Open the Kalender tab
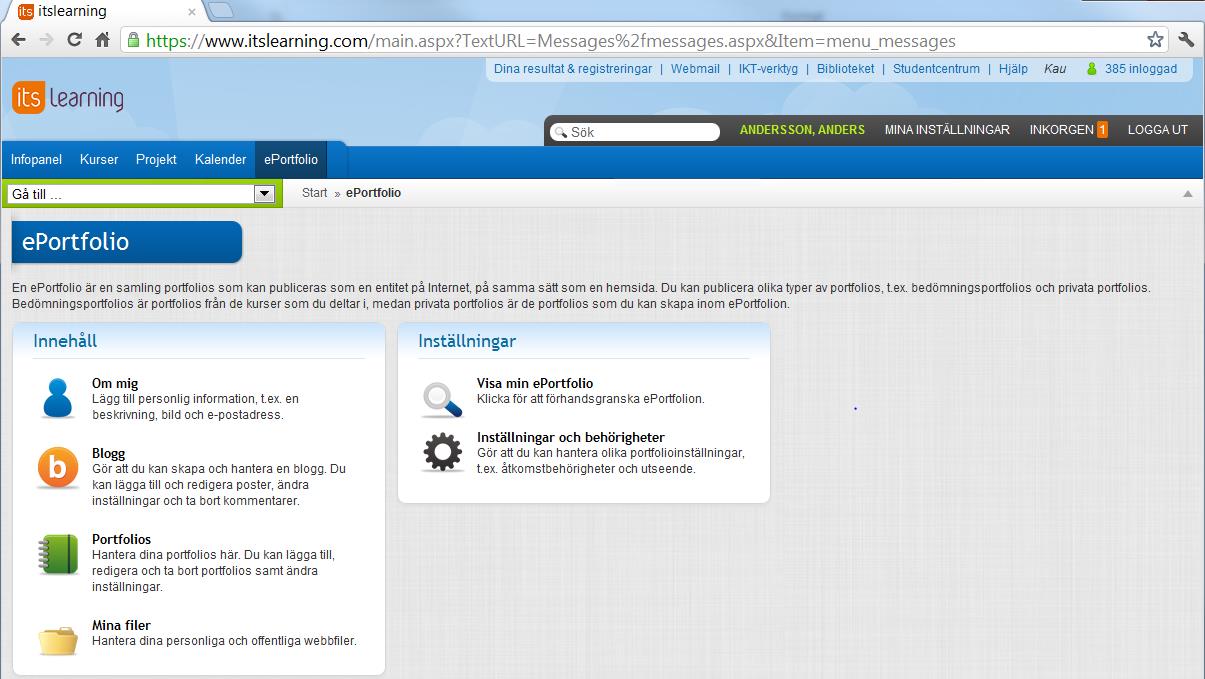This screenshot has height=679, width=1205. (220, 160)
